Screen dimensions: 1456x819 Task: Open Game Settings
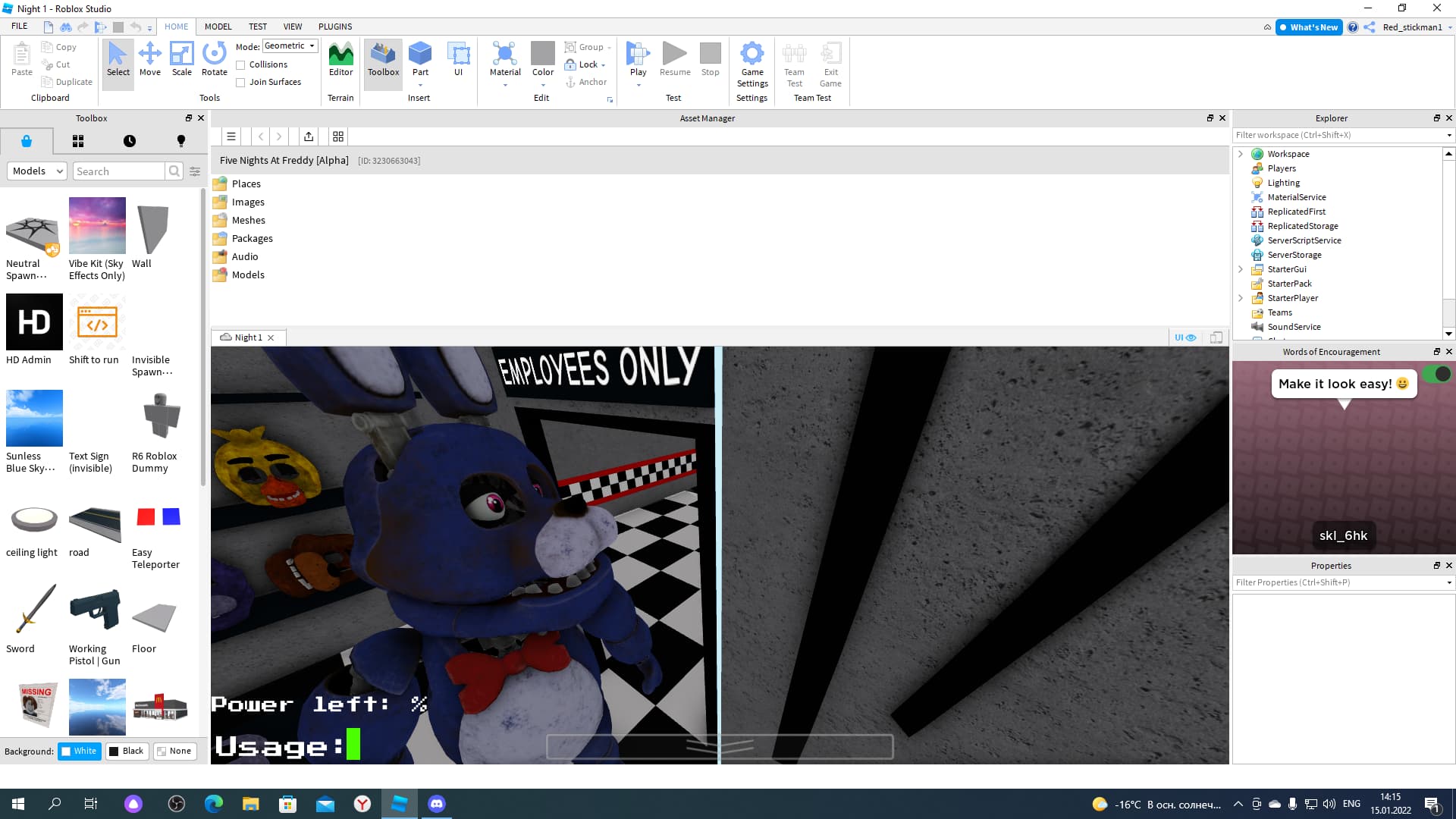pos(752,64)
